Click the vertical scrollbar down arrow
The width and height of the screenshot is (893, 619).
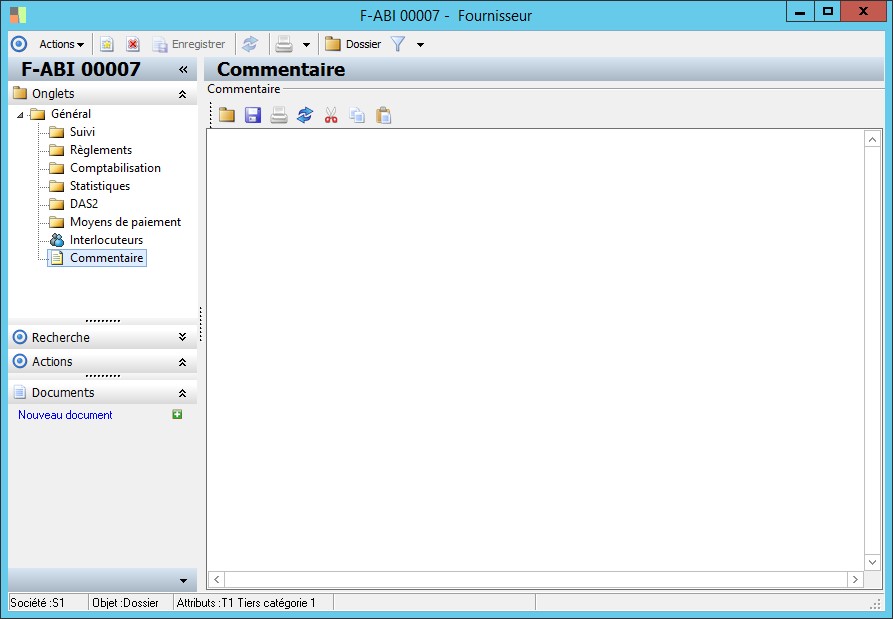872,562
